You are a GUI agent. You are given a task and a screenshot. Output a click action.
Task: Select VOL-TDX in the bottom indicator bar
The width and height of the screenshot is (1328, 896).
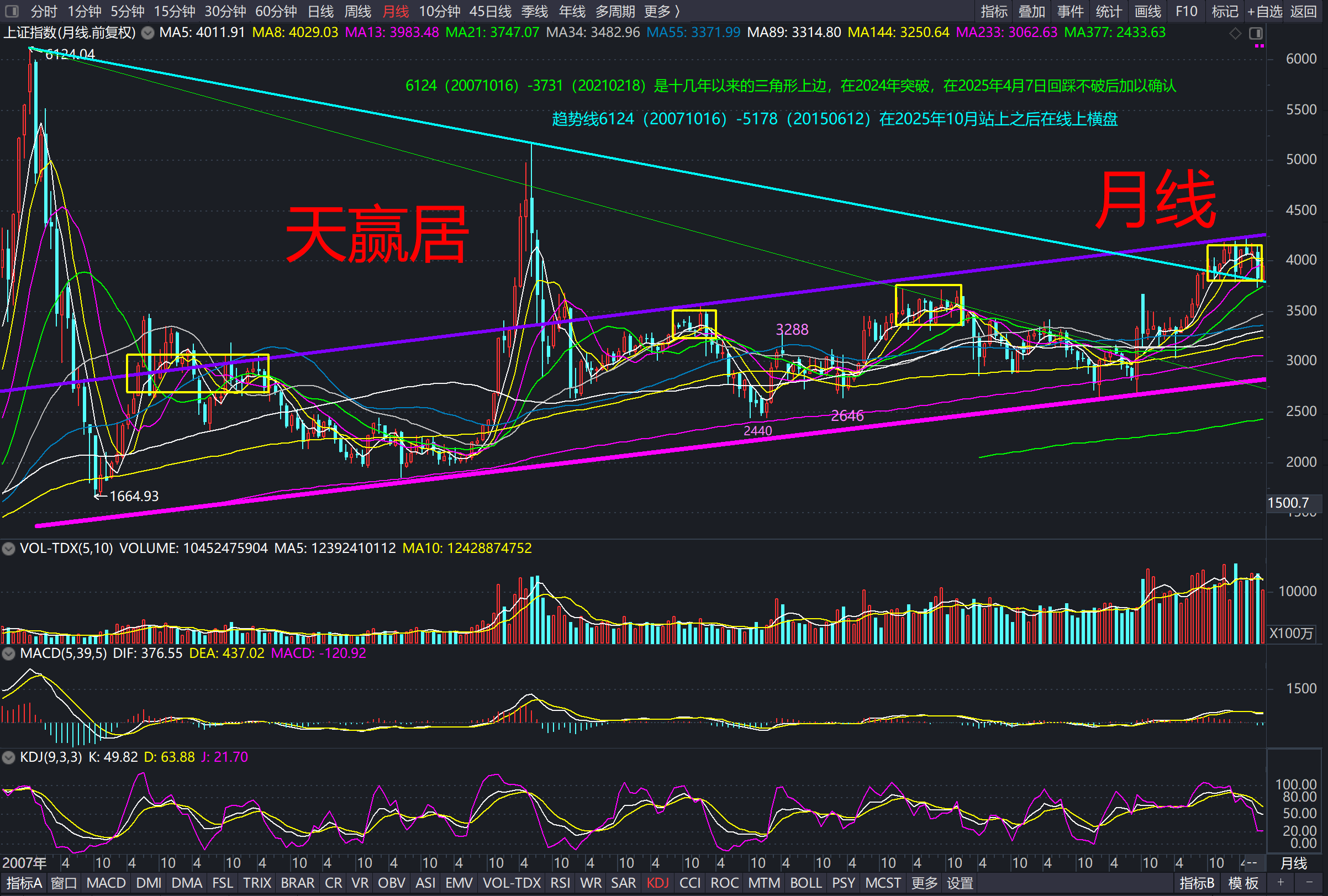[512, 883]
